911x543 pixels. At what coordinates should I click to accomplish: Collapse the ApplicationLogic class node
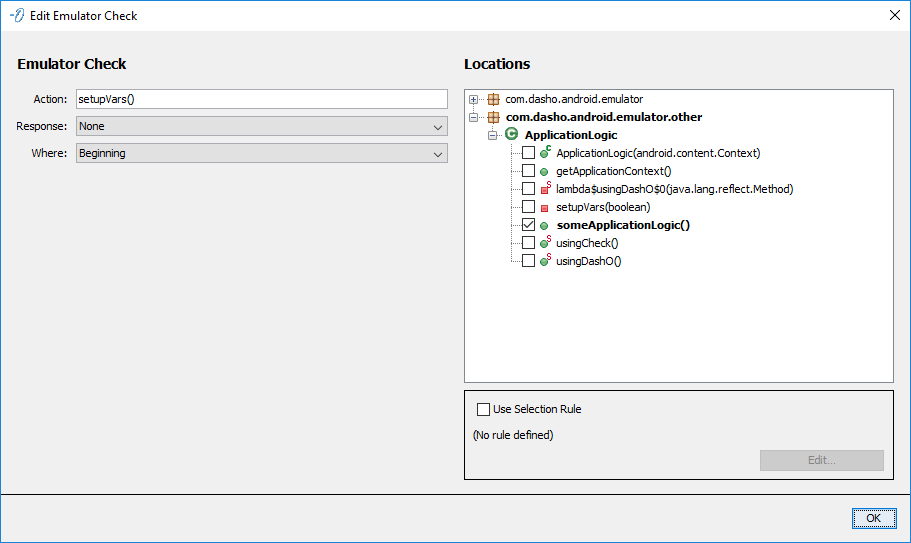pyautogui.click(x=493, y=135)
